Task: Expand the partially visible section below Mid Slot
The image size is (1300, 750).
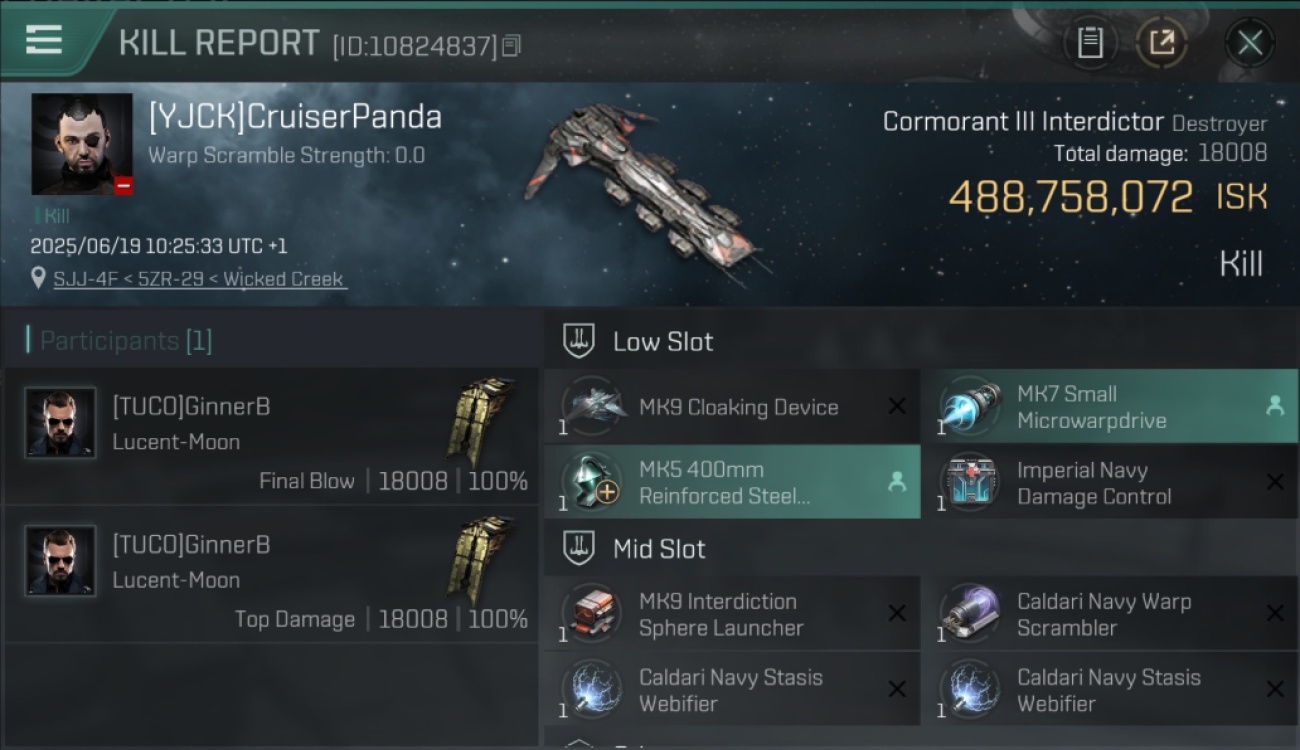Action: (579, 743)
